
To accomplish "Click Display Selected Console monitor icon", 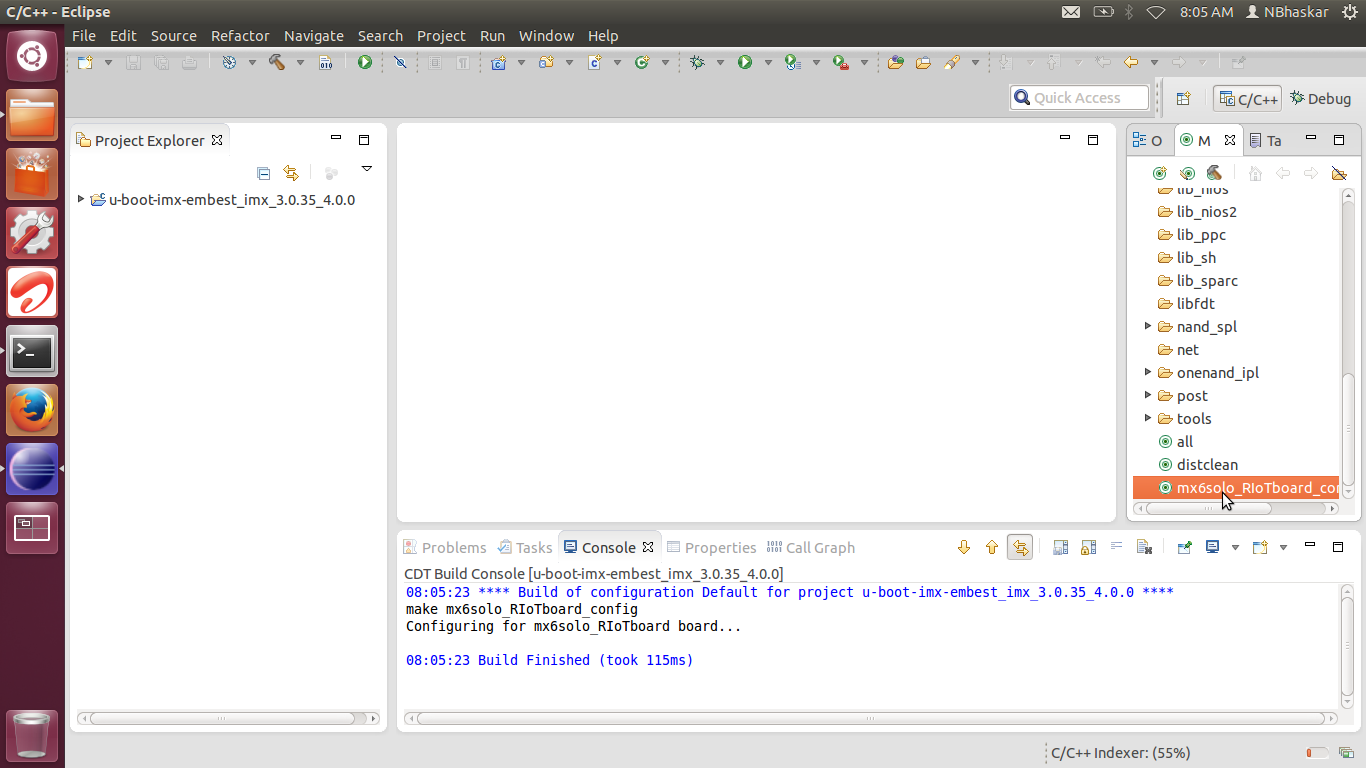I will (1212, 547).
